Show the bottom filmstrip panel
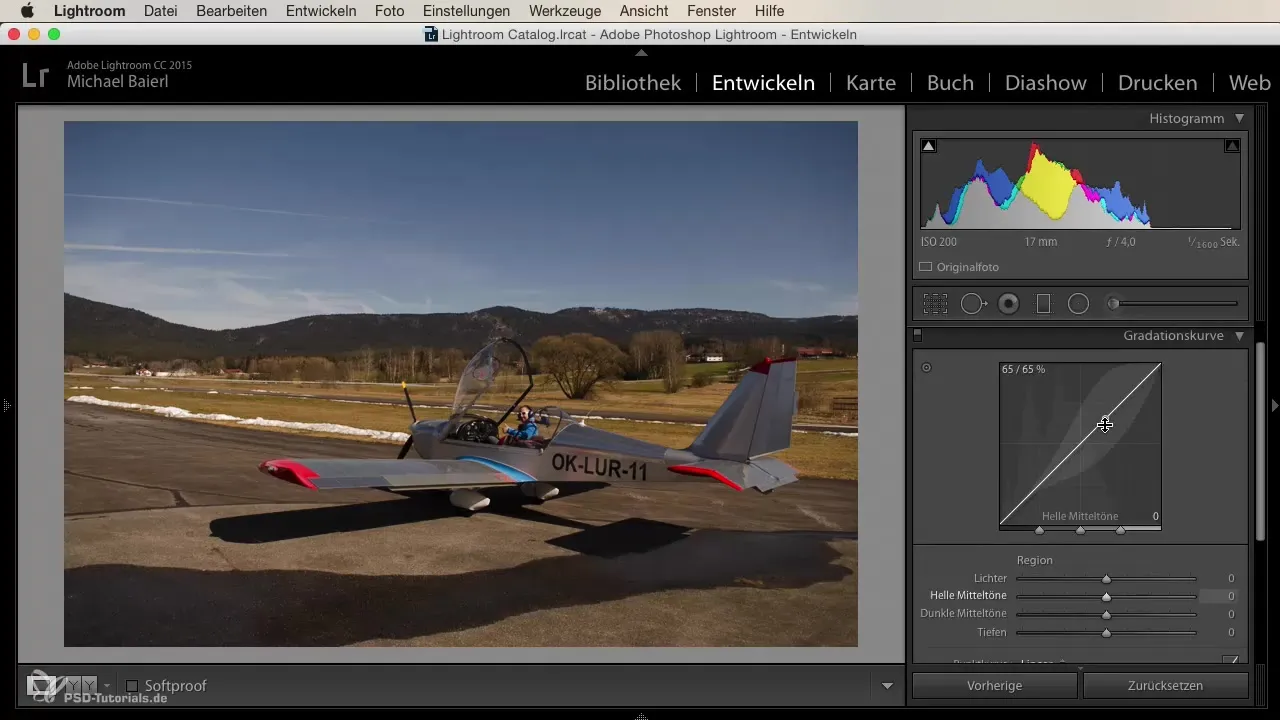Image resolution: width=1280 pixels, height=720 pixels. (641, 715)
